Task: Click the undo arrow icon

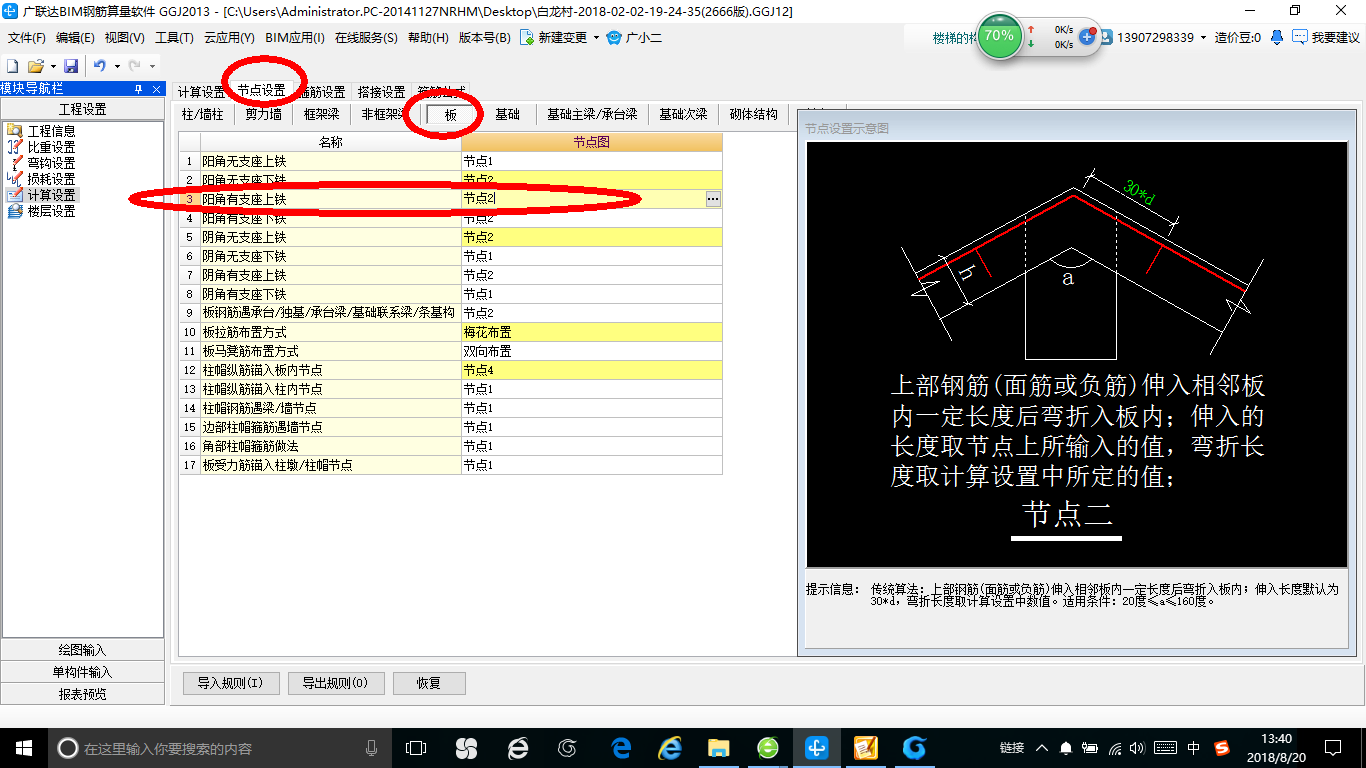Action: [100, 65]
